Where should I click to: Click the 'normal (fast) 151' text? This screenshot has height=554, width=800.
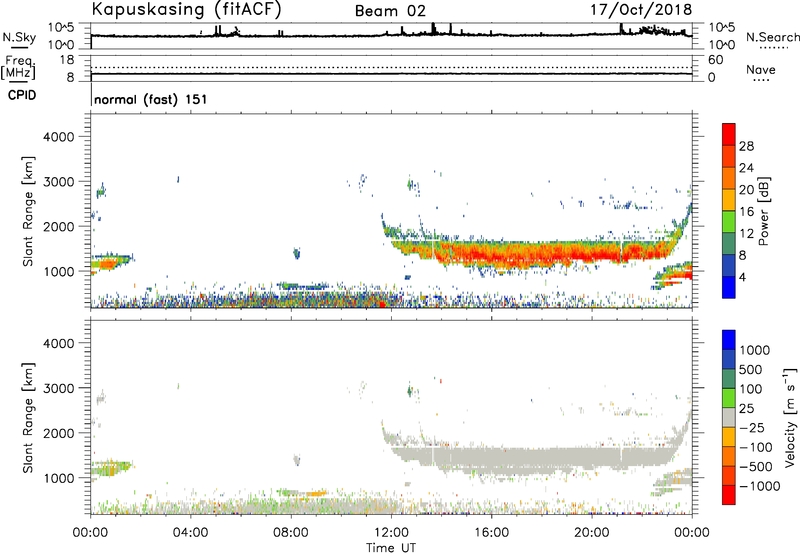click(151, 99)
